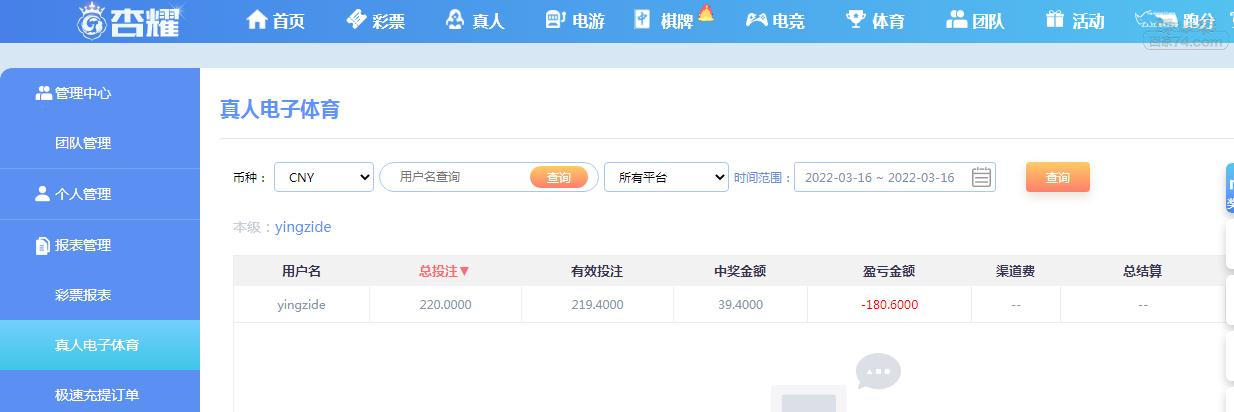Image resolution: width=1234 pixels, height=412 pixels.
Task: Select the 彩票报表 sidebar item
Action: tap(83, 295)
